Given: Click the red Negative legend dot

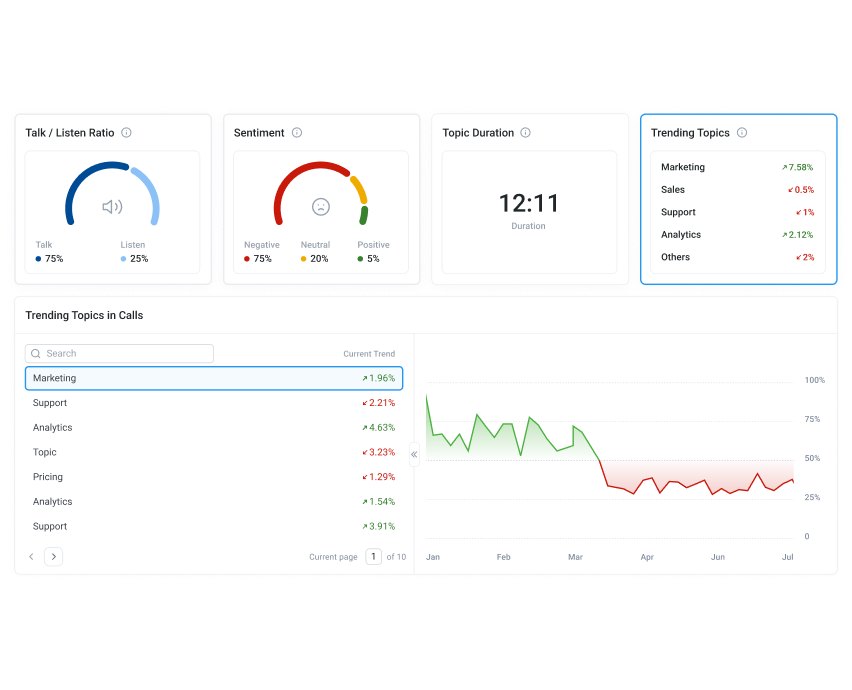Looking at the screenshot, I should point(247,259).
